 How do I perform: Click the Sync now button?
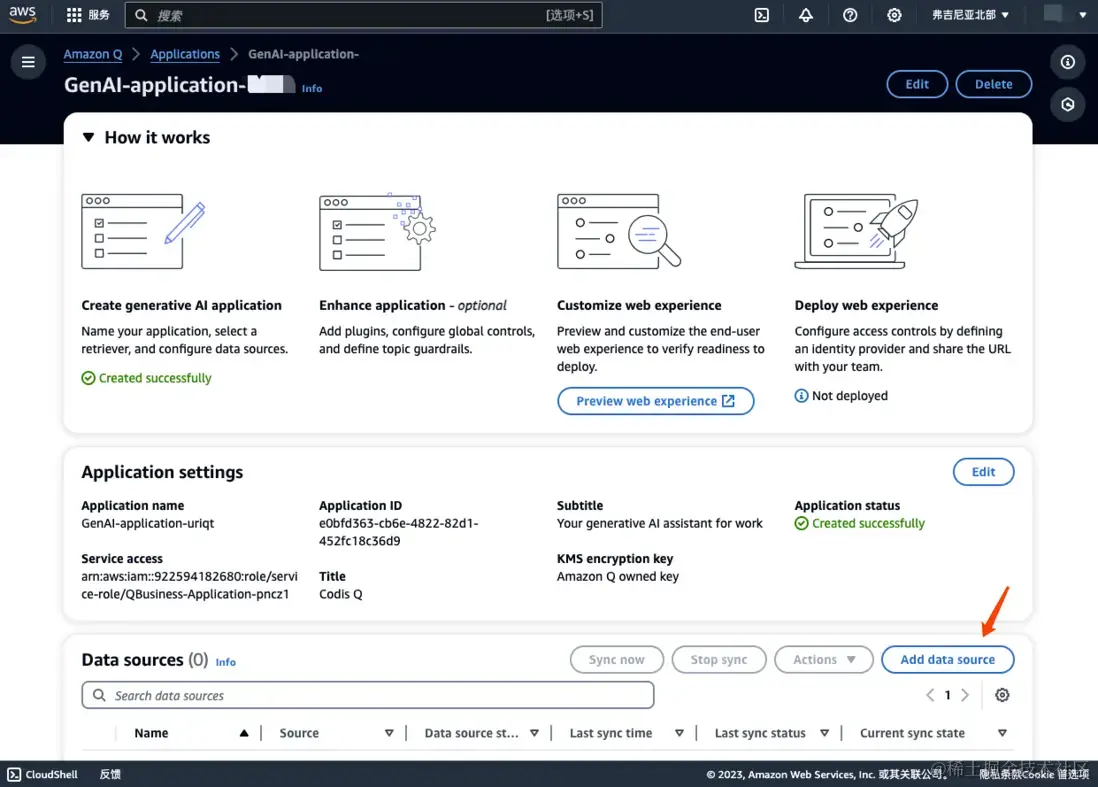tap(616, 660)
